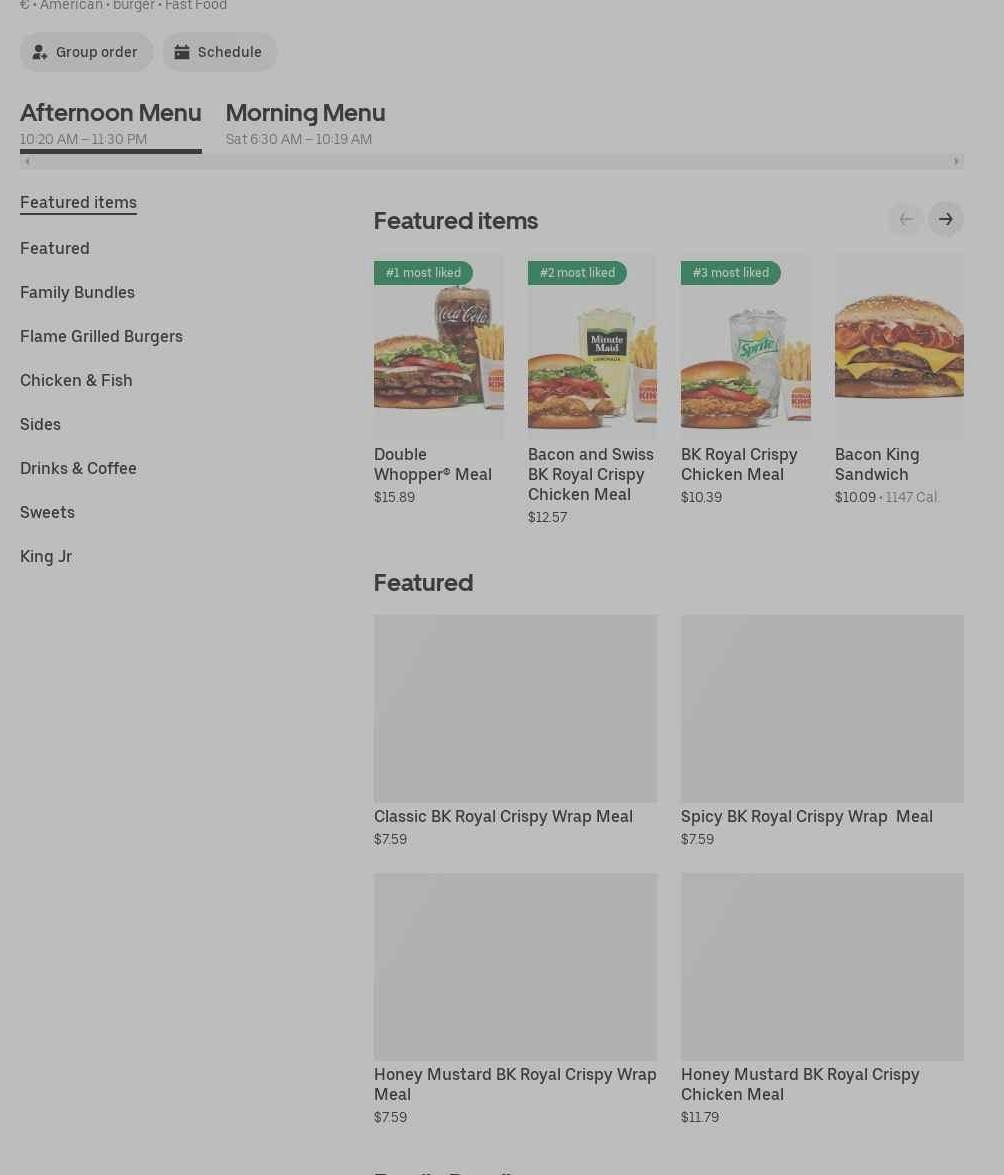Image resolution: width=1004 pixels, height=1175 pixels.
Task: Select the Bacon and Swiss BK Royal thumbnail
Action: pos(592,346)
